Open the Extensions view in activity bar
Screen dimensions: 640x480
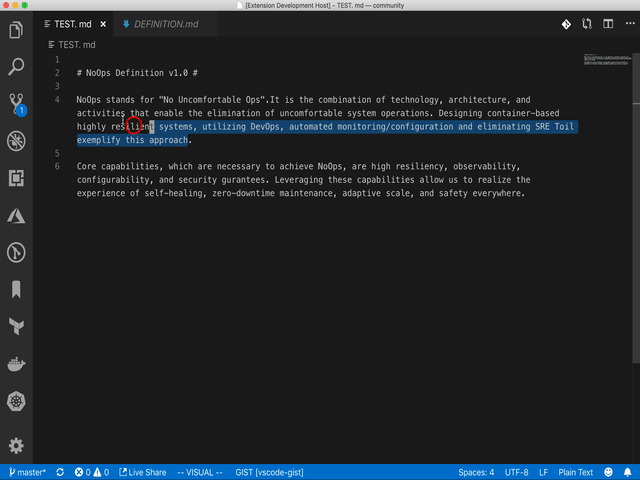(x=16, y=179)
